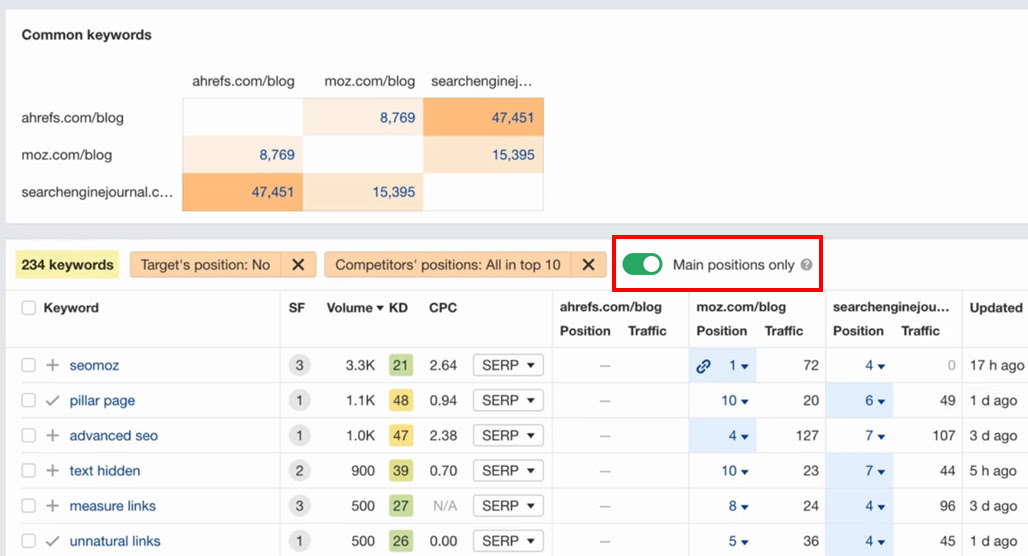Expand moz.com/blog position 8 for measure links
This screenshot has width=1028, height=556.
click(x=738, y=506)
